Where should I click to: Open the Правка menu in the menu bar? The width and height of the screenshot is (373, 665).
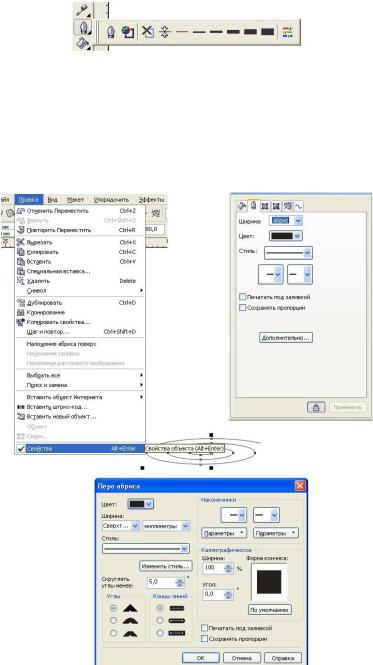pos(28,199)
